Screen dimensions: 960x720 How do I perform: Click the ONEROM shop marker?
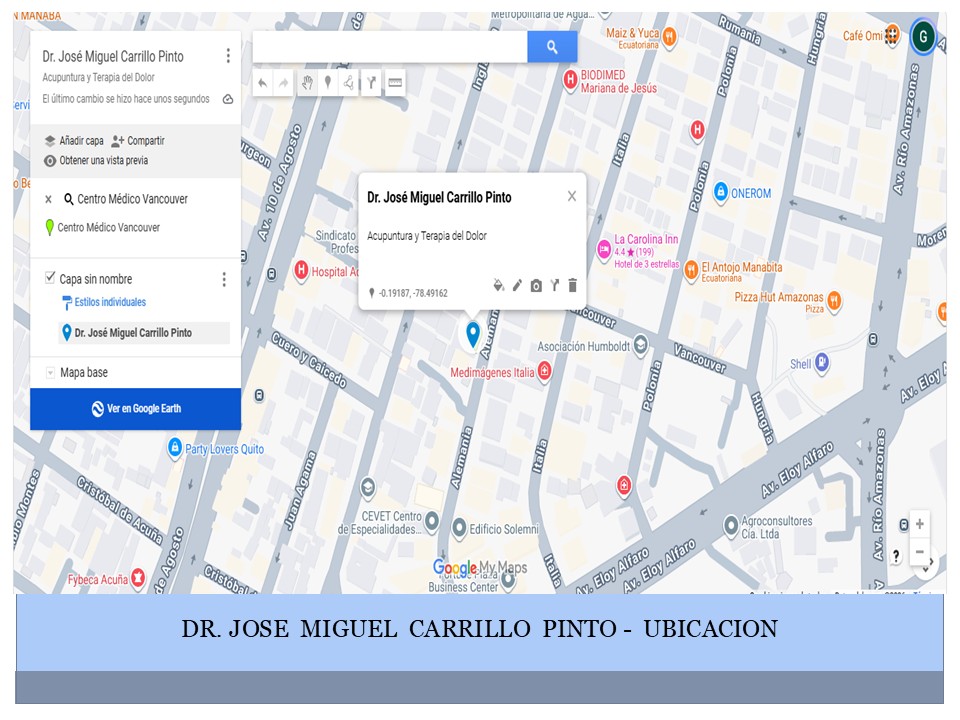tap(721, 192)
